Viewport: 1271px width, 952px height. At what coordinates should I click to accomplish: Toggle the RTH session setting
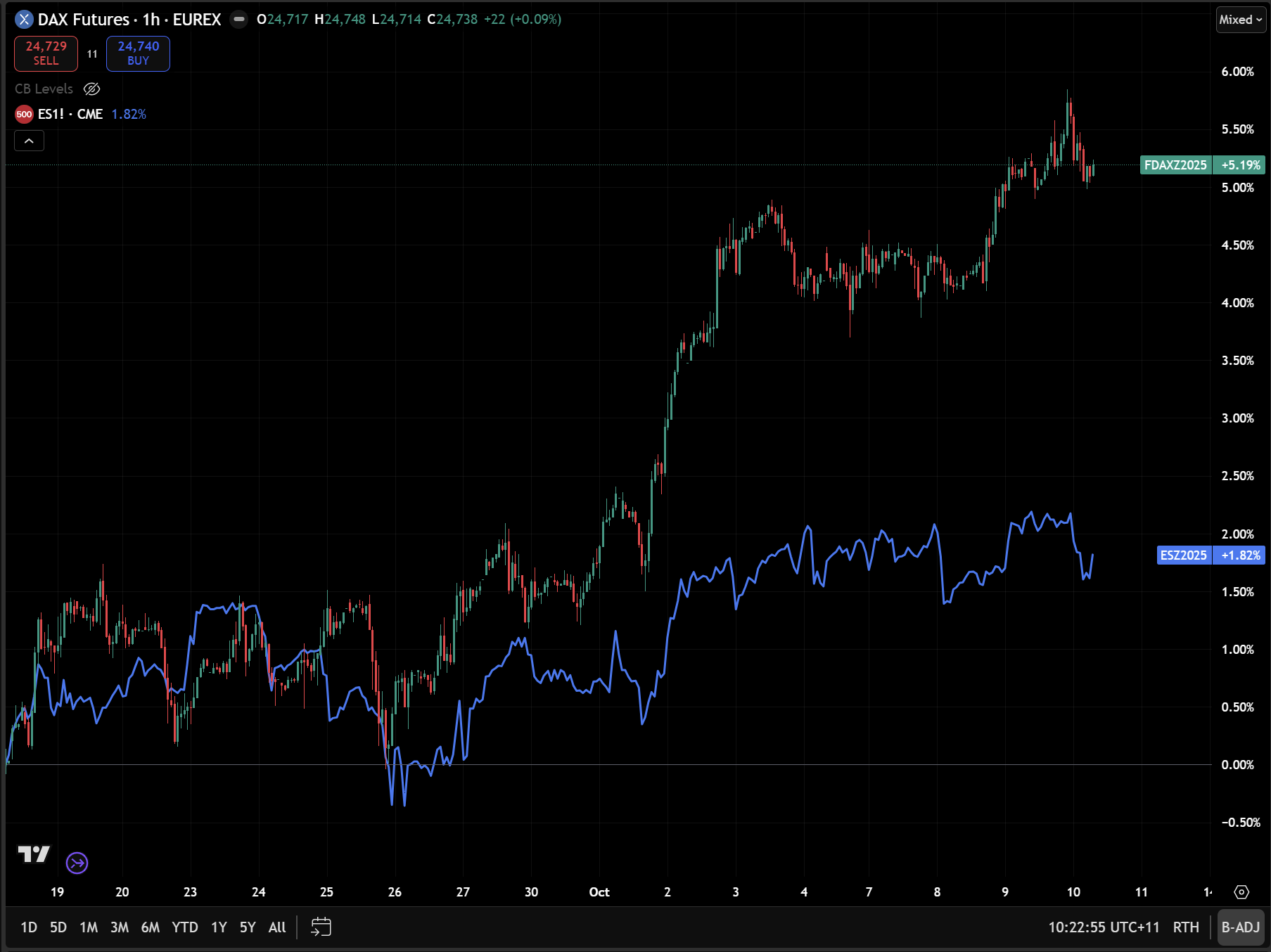point(1186,927)
